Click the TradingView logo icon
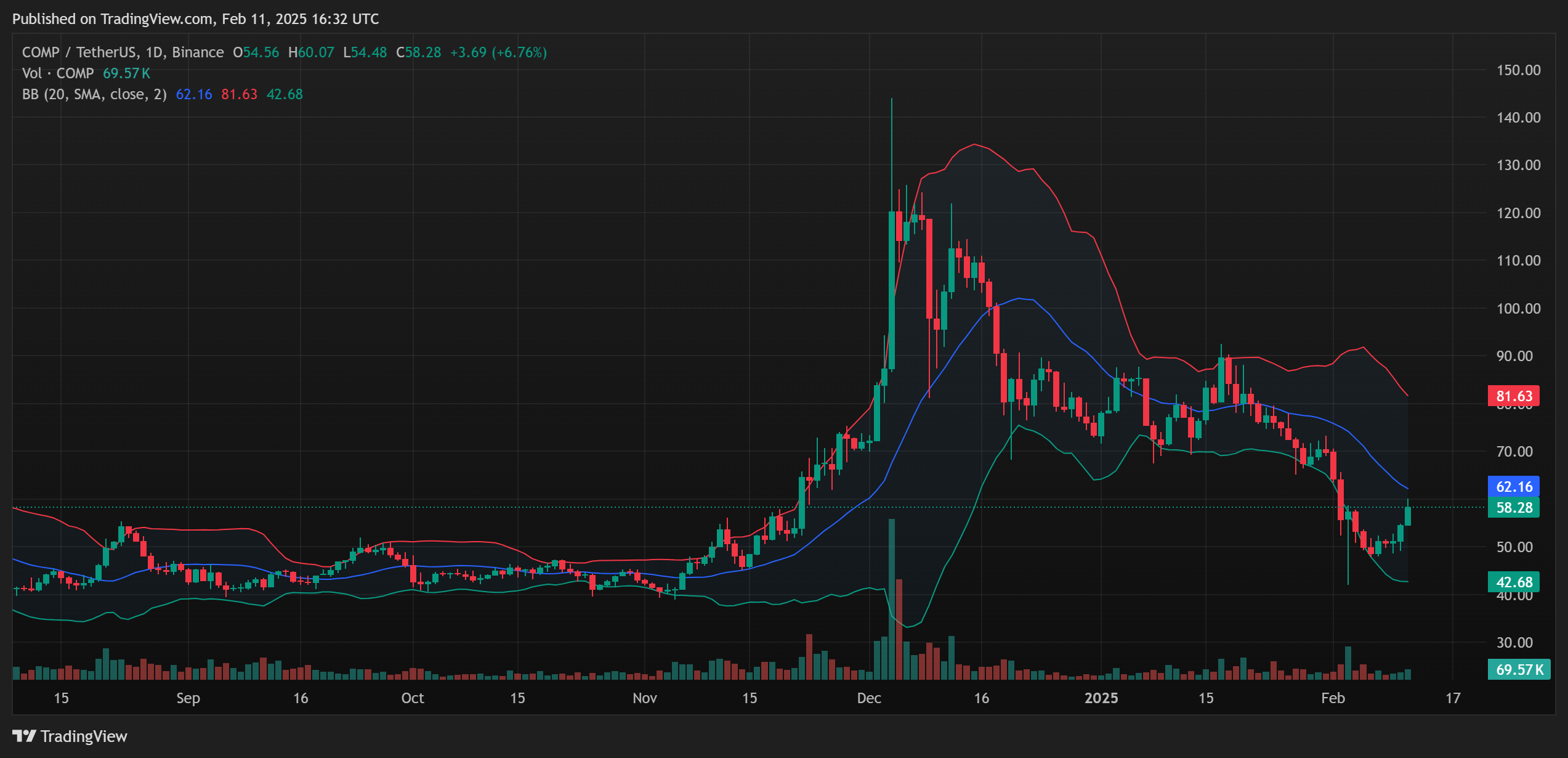1568x758 pixels. (24, 736)
